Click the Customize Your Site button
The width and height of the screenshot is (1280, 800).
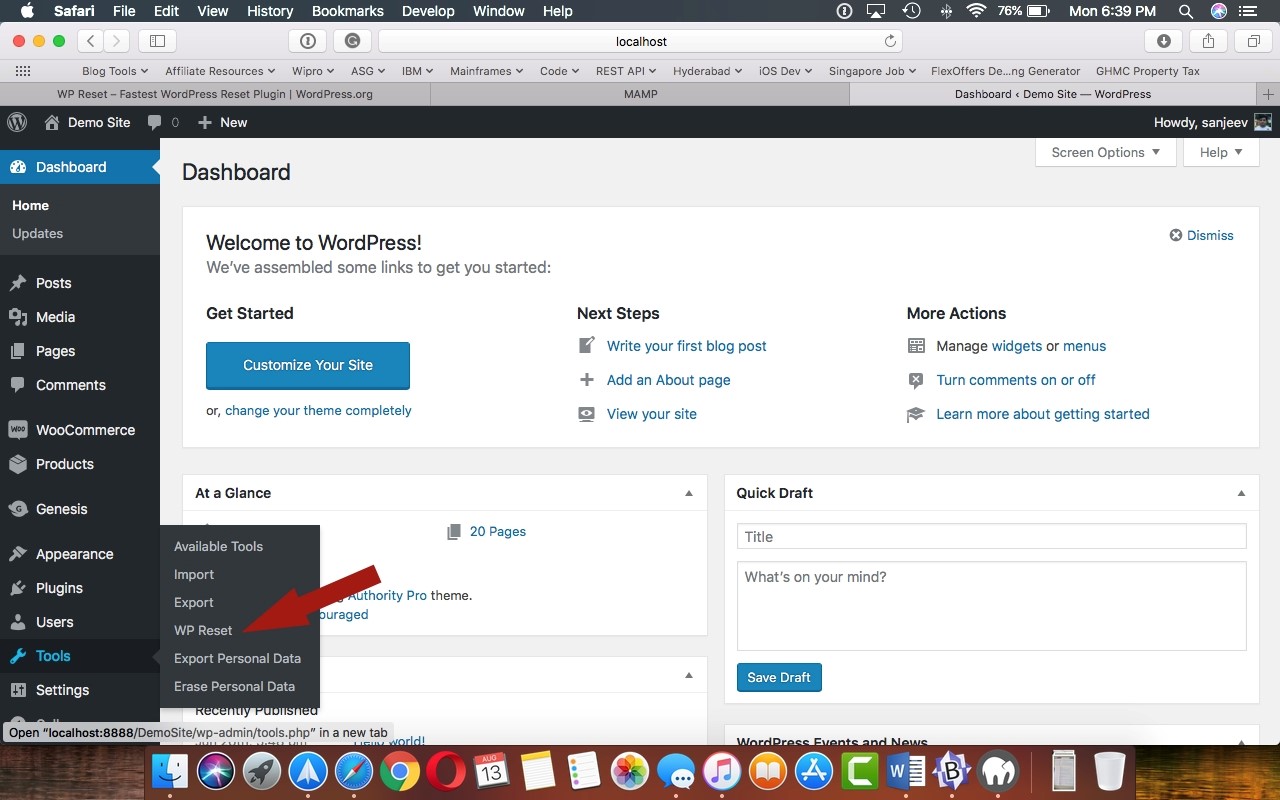[x=307, y=365]
